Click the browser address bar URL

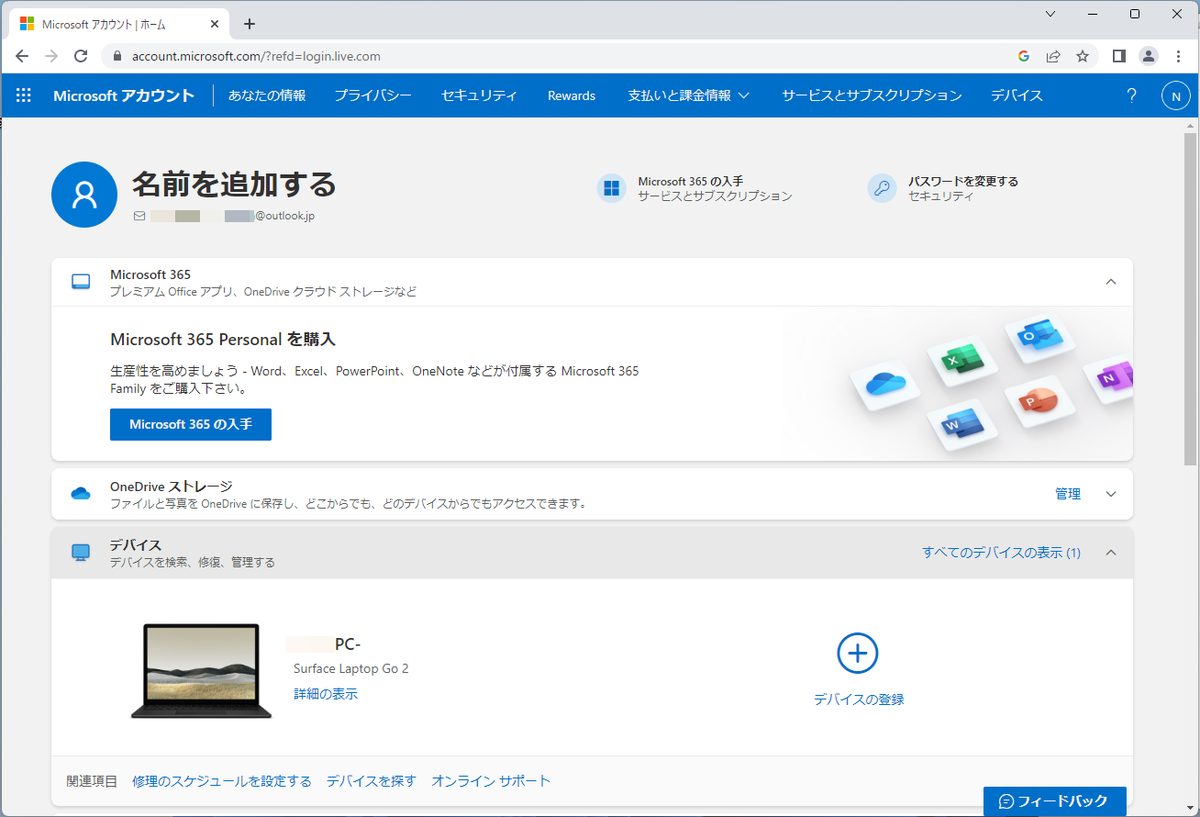257,56
